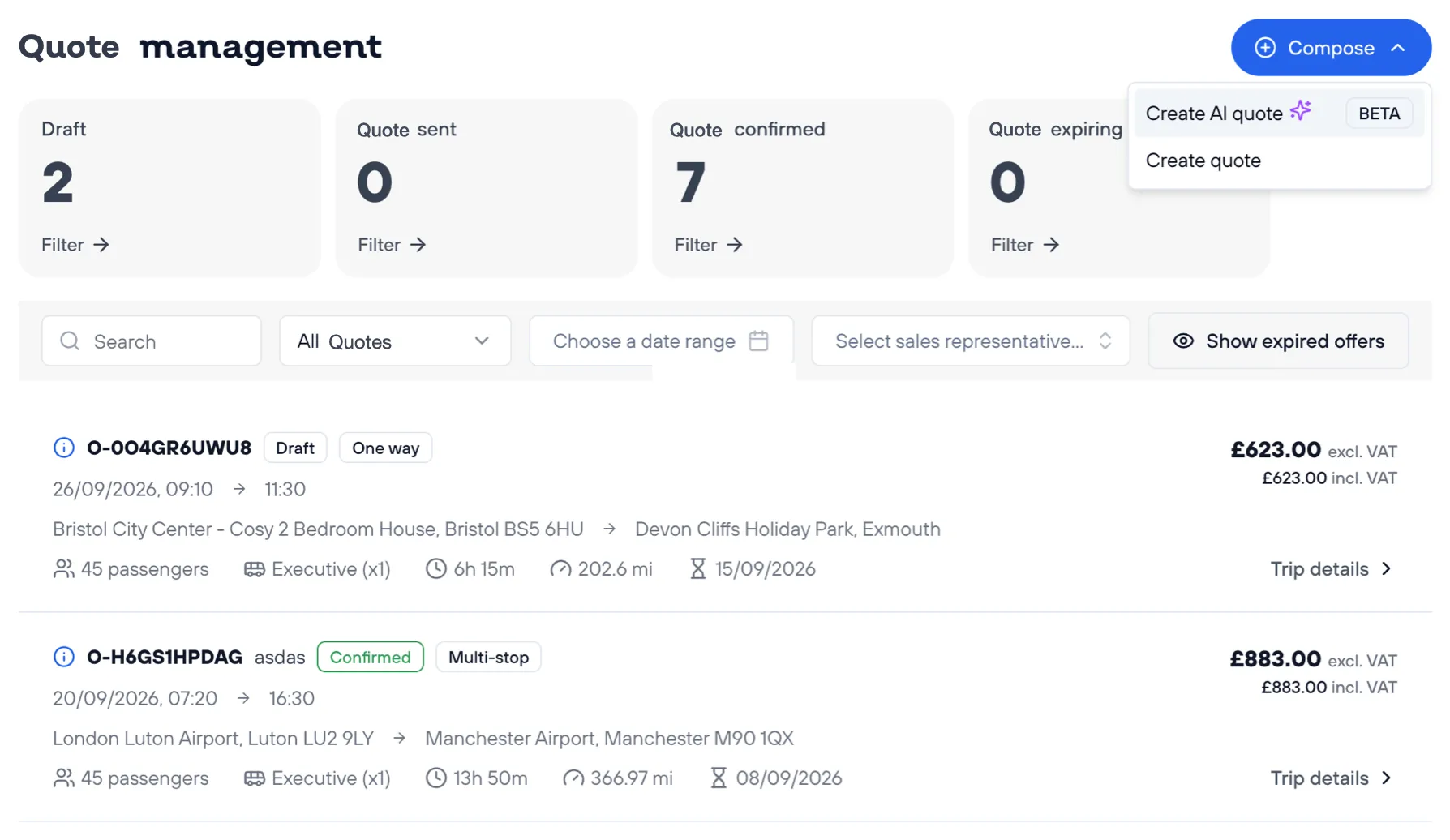Click clock icon beside 13h 50m
Viewport: 1450px width, 840px height.
coord(436,778)
